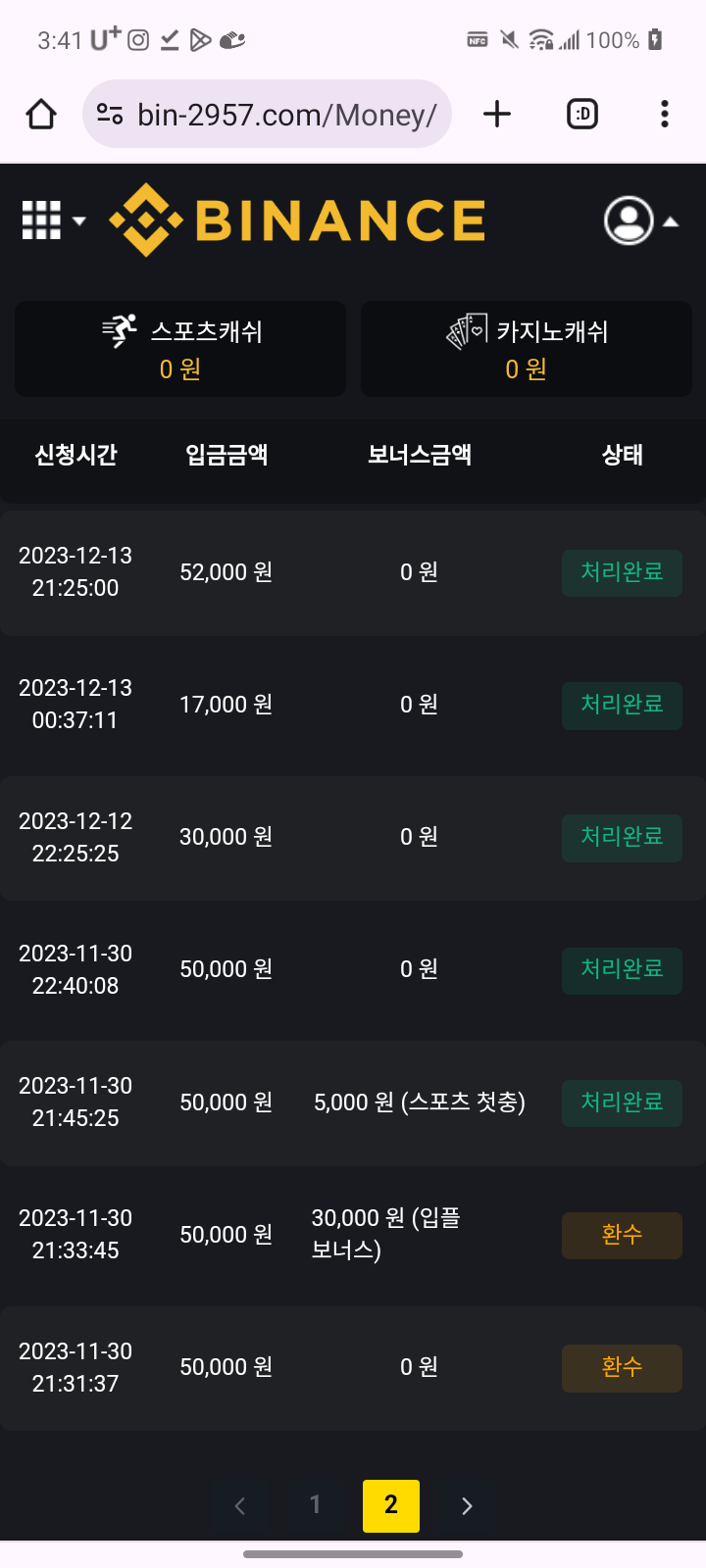Viewport: 706px width, 1568px height.
Task: Tap the site settings icon in address bar
Action: [110, 115]
